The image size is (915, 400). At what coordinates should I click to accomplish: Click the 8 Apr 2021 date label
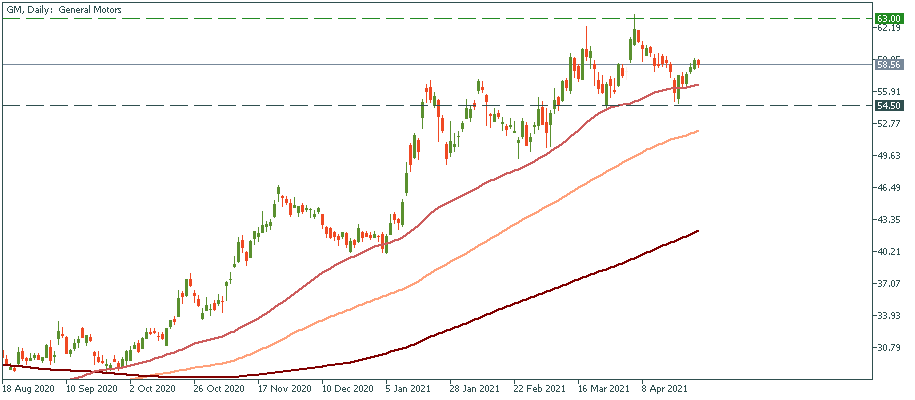pos(666,387)
